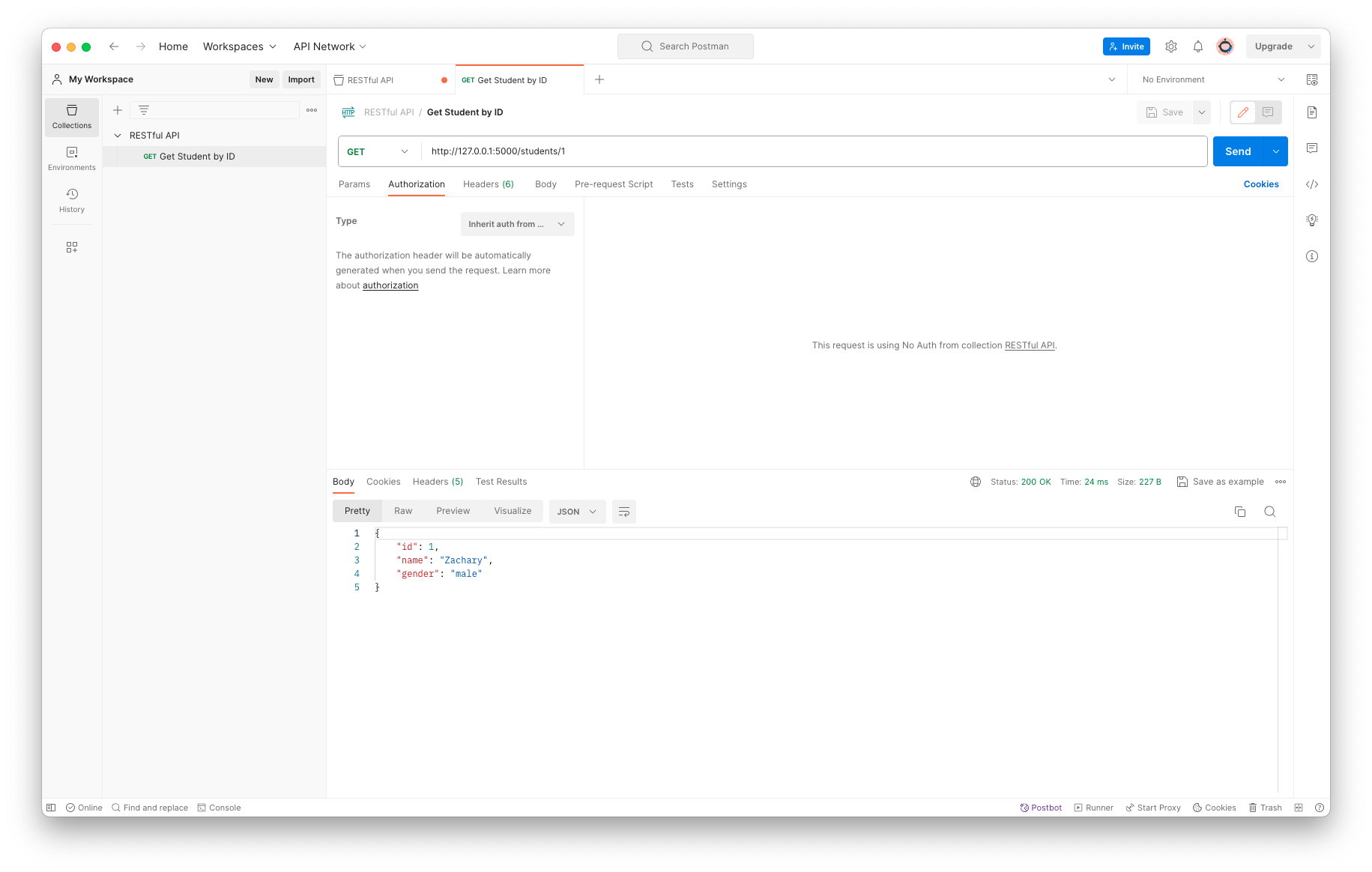
Task: Click the configure workspace sidebar icon
Action: tap(72, 247)
